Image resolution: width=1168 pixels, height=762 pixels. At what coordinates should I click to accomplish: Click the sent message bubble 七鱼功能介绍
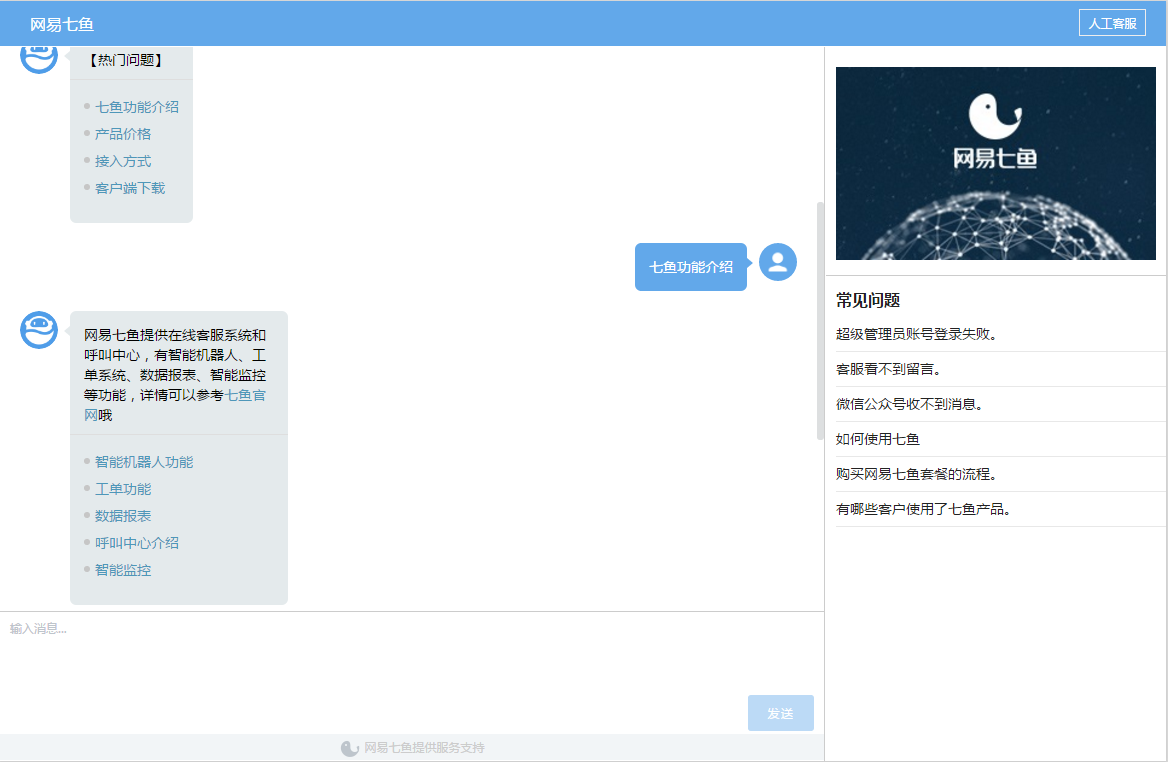point(691,267)
